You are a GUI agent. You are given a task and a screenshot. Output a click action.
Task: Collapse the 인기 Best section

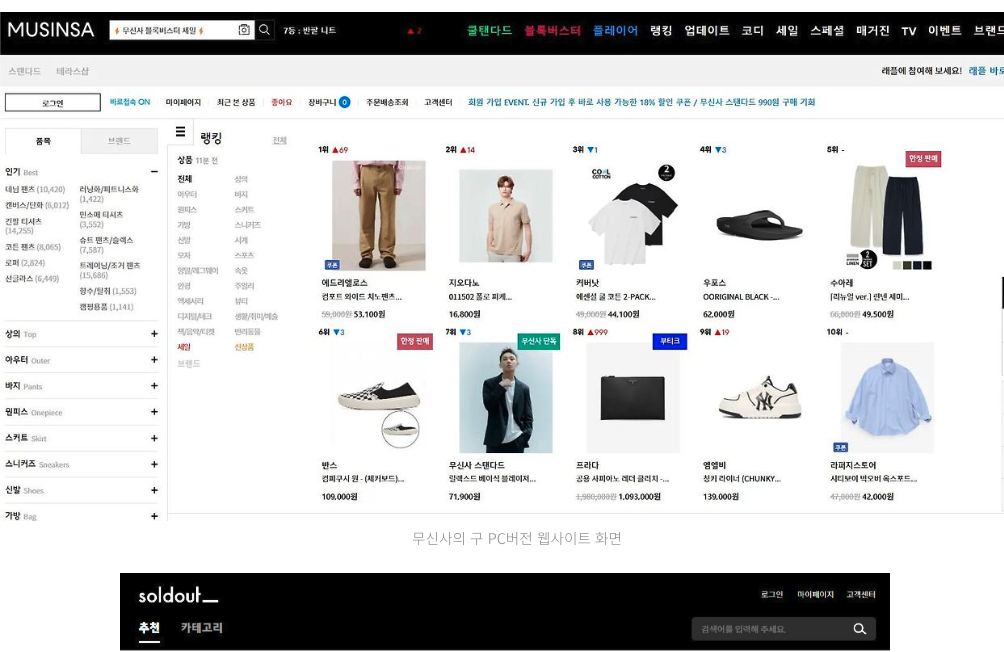(x=154, y=172)
